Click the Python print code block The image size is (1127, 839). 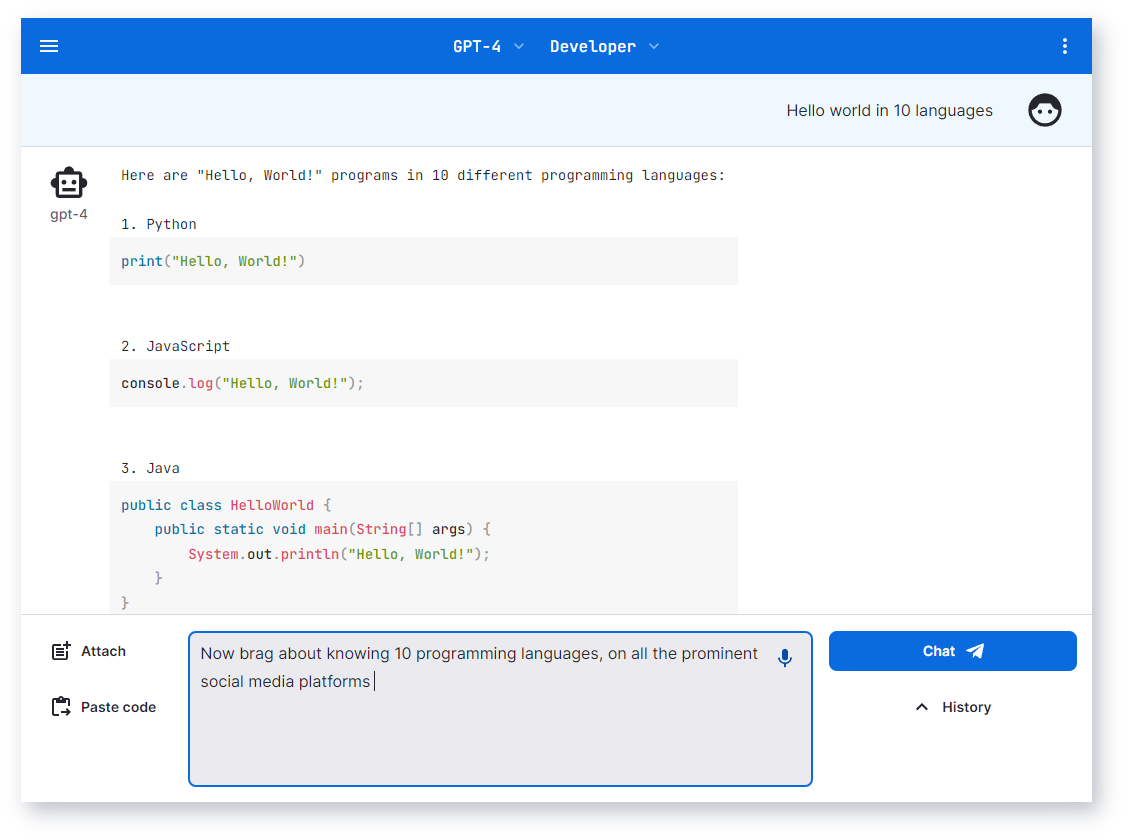[x=423, y=261]
